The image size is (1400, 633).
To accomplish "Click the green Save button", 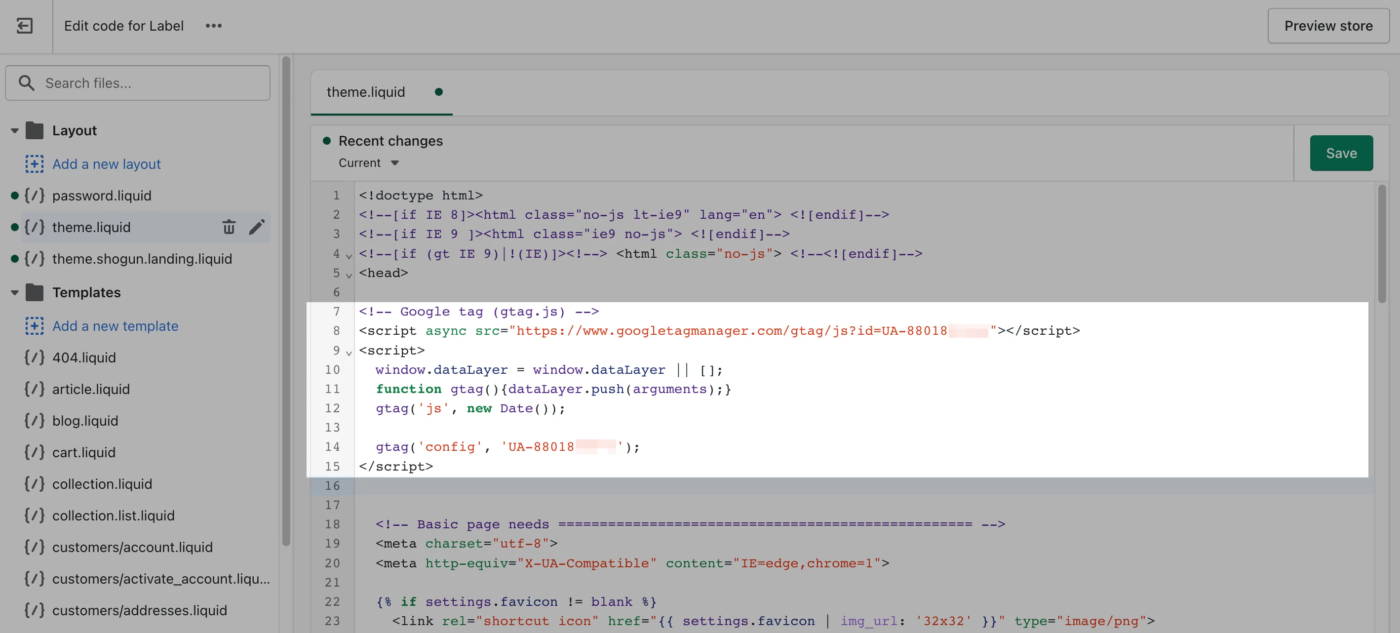I will pyautogui.click(x=1341, y=153).
